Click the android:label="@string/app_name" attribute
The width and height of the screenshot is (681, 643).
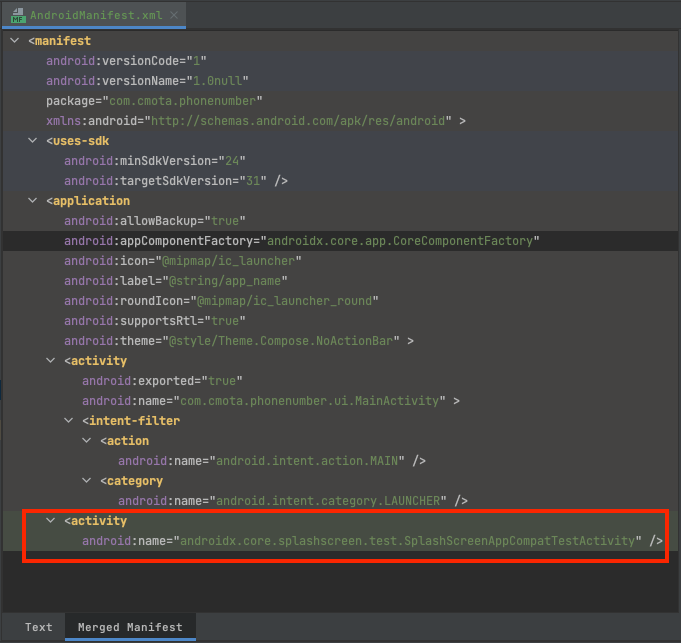click(x=176, y=280)
